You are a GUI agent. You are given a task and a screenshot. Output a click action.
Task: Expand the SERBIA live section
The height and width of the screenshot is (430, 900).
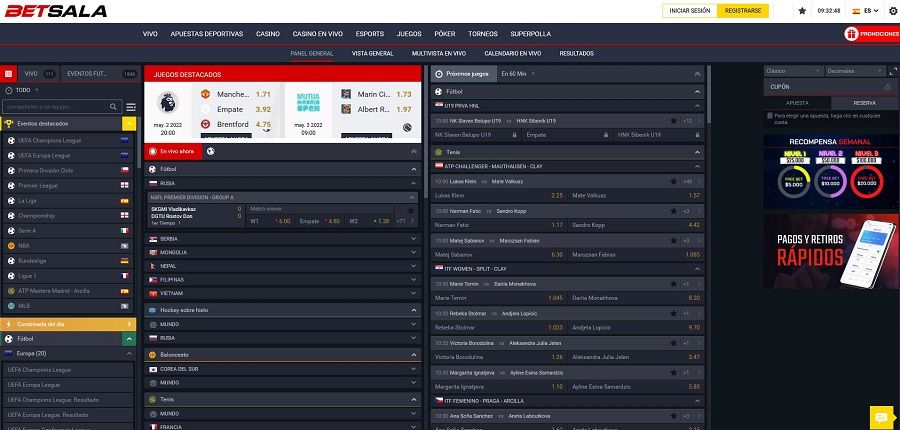283,239
